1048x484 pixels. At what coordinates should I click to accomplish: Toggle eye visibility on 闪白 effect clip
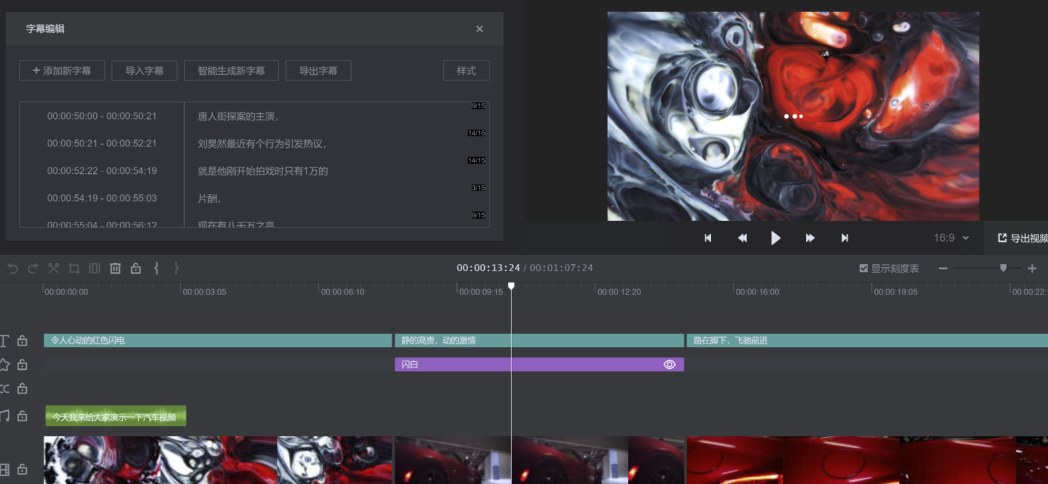click(x=670, y=364)
